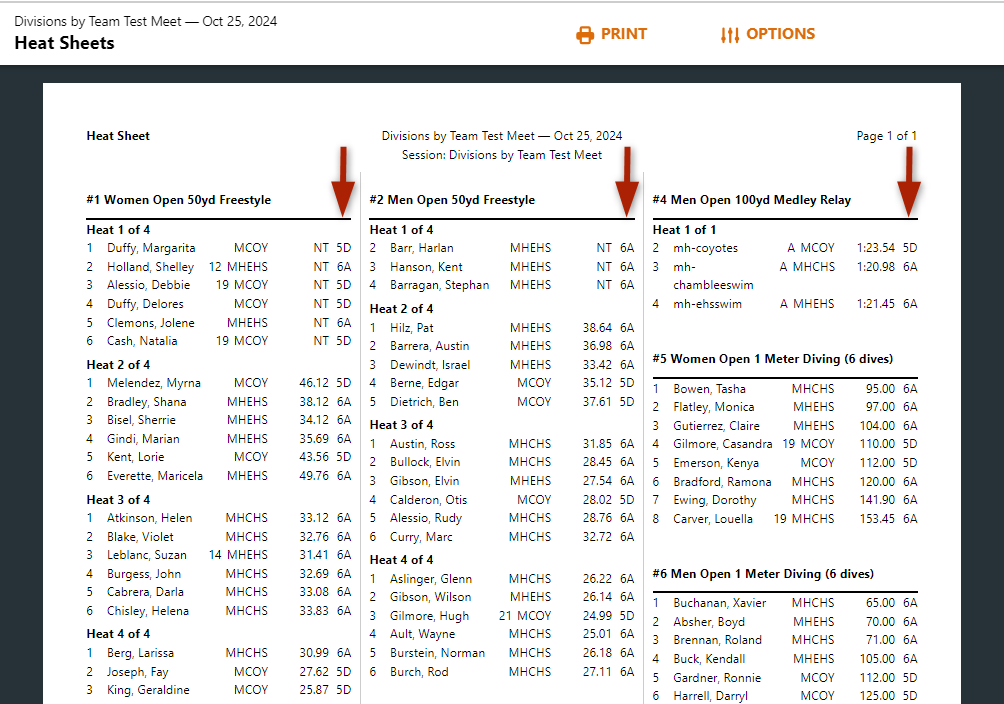Click swimmer name 'Melendez, Myrna'
Screen dimensions: 1004x704
point(154,383)
